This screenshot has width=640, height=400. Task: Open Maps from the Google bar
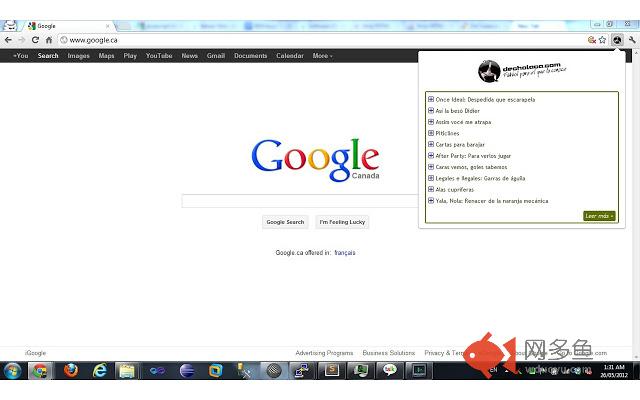[106, 56]
